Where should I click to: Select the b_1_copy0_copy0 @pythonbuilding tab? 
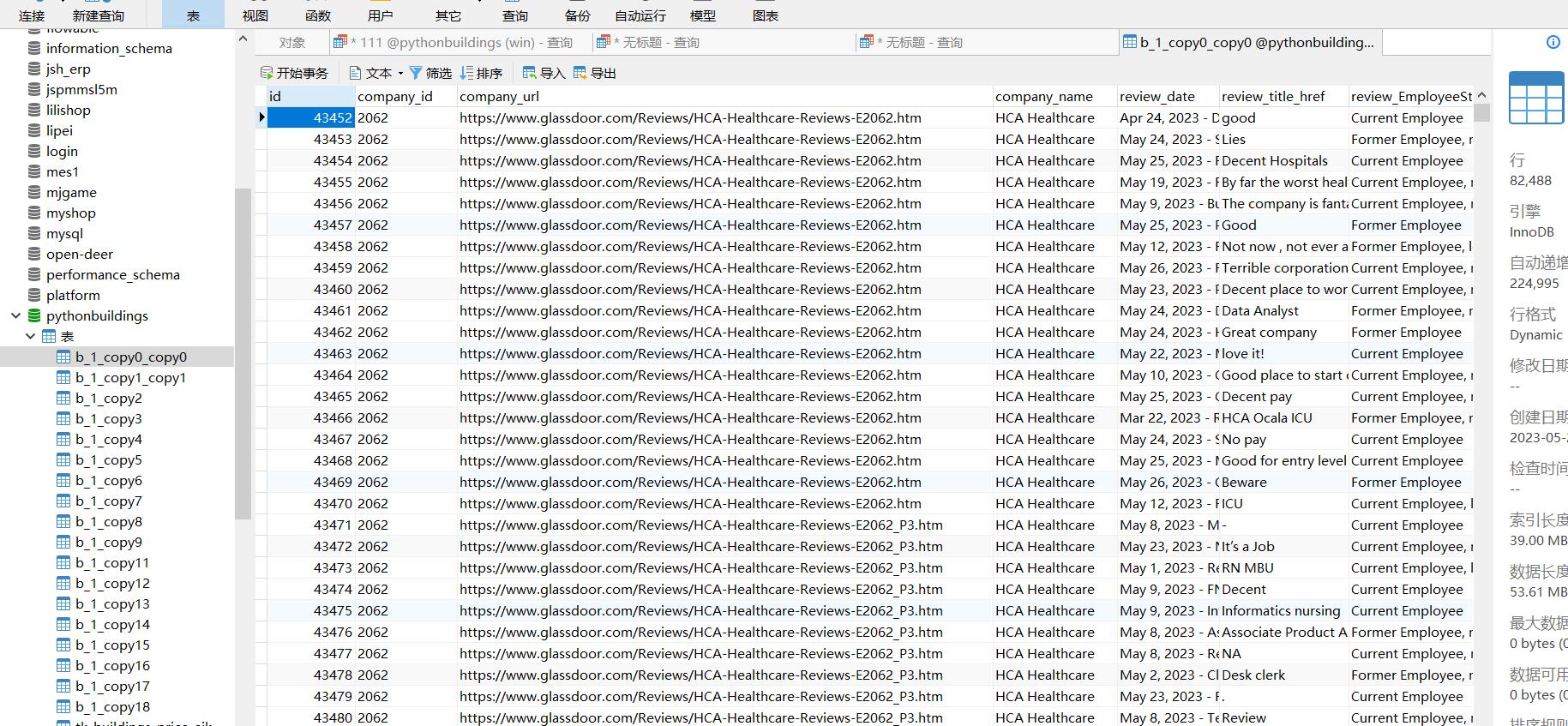click(1249, 42)
